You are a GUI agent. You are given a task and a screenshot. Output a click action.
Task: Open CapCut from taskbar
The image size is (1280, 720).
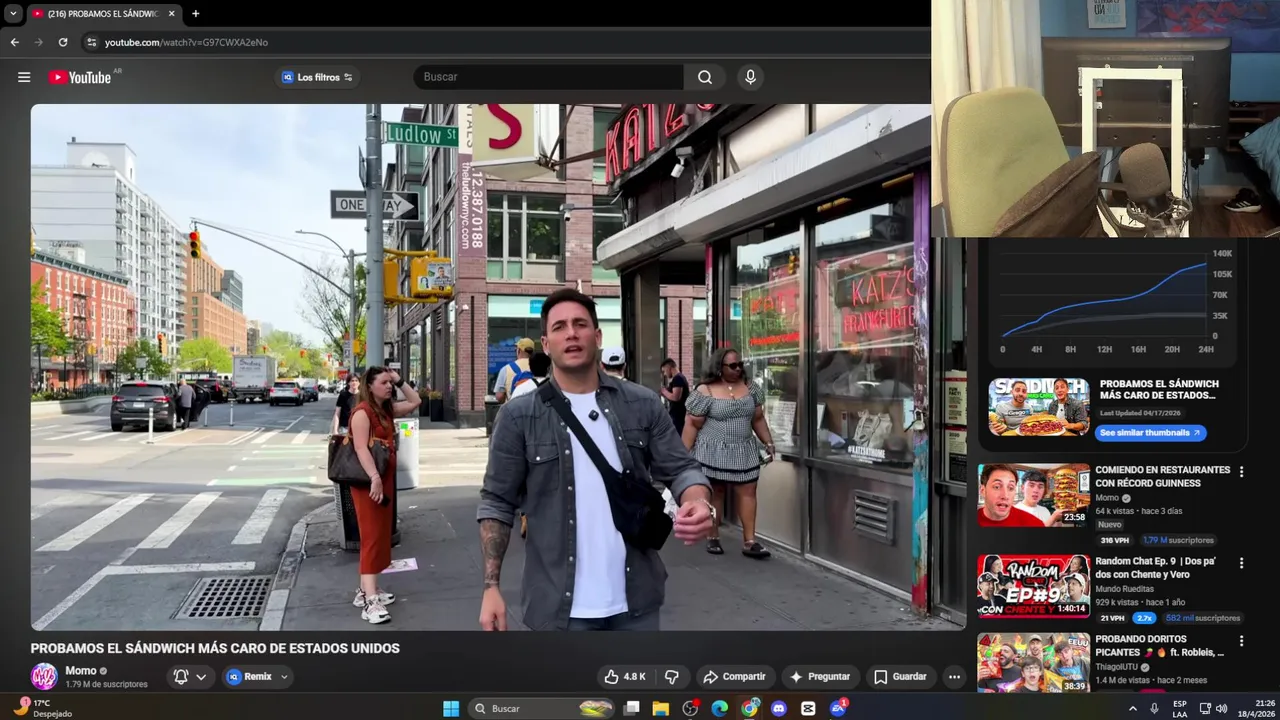coord(808,708)
